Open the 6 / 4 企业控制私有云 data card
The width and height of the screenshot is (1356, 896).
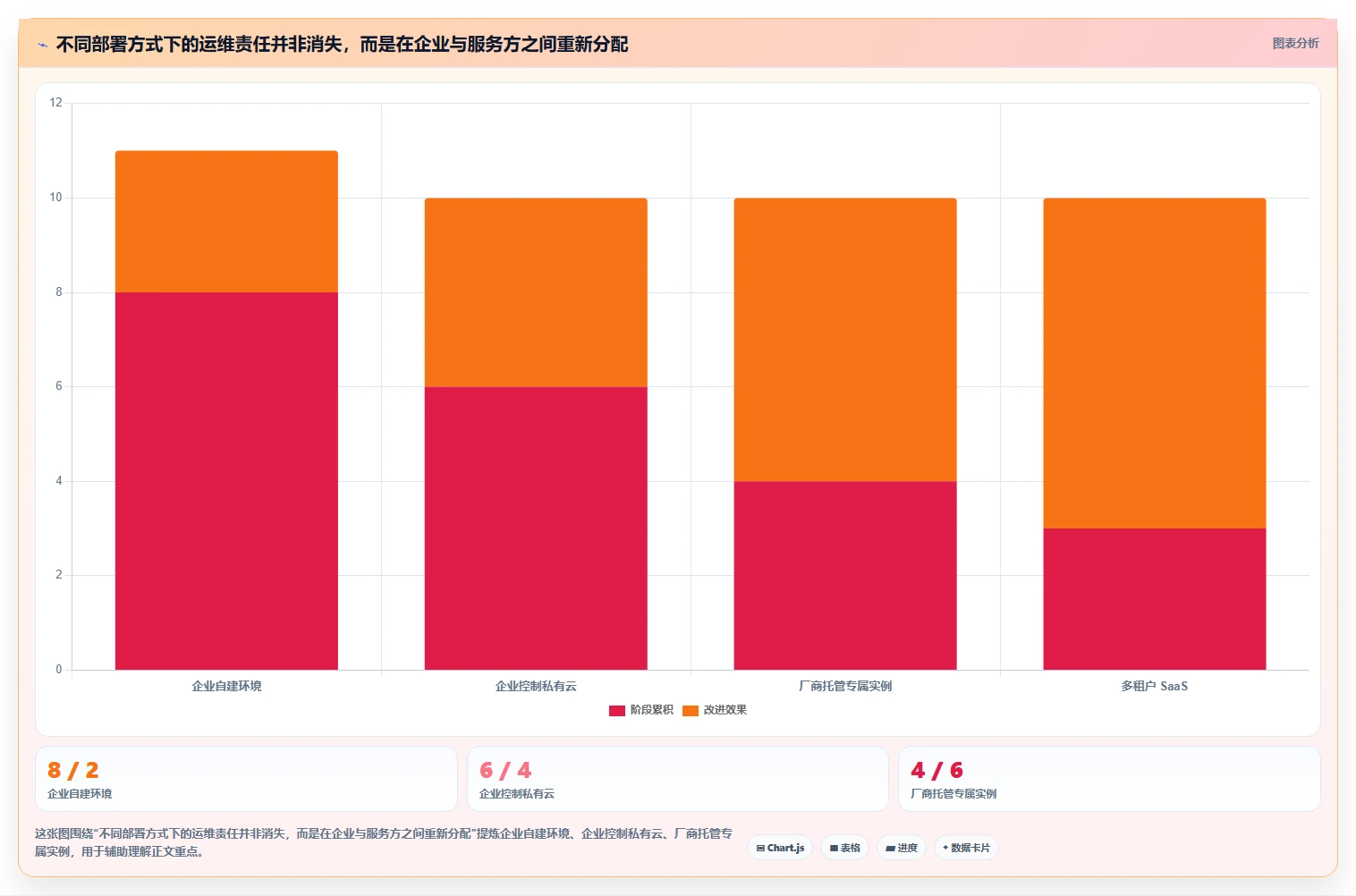(x=678, y=779)
